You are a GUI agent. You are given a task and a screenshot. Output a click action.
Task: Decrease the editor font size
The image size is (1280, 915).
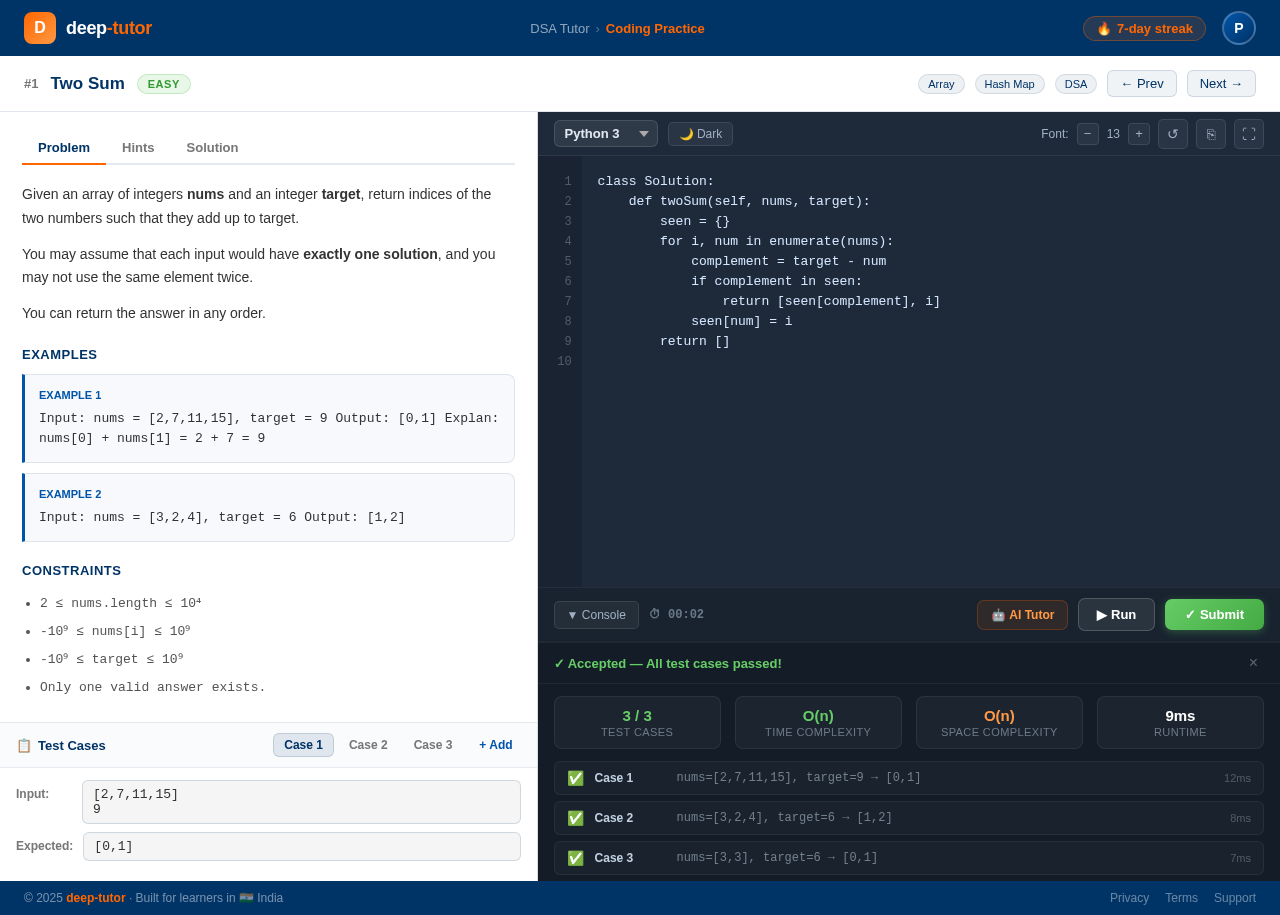click(1087, 133)
